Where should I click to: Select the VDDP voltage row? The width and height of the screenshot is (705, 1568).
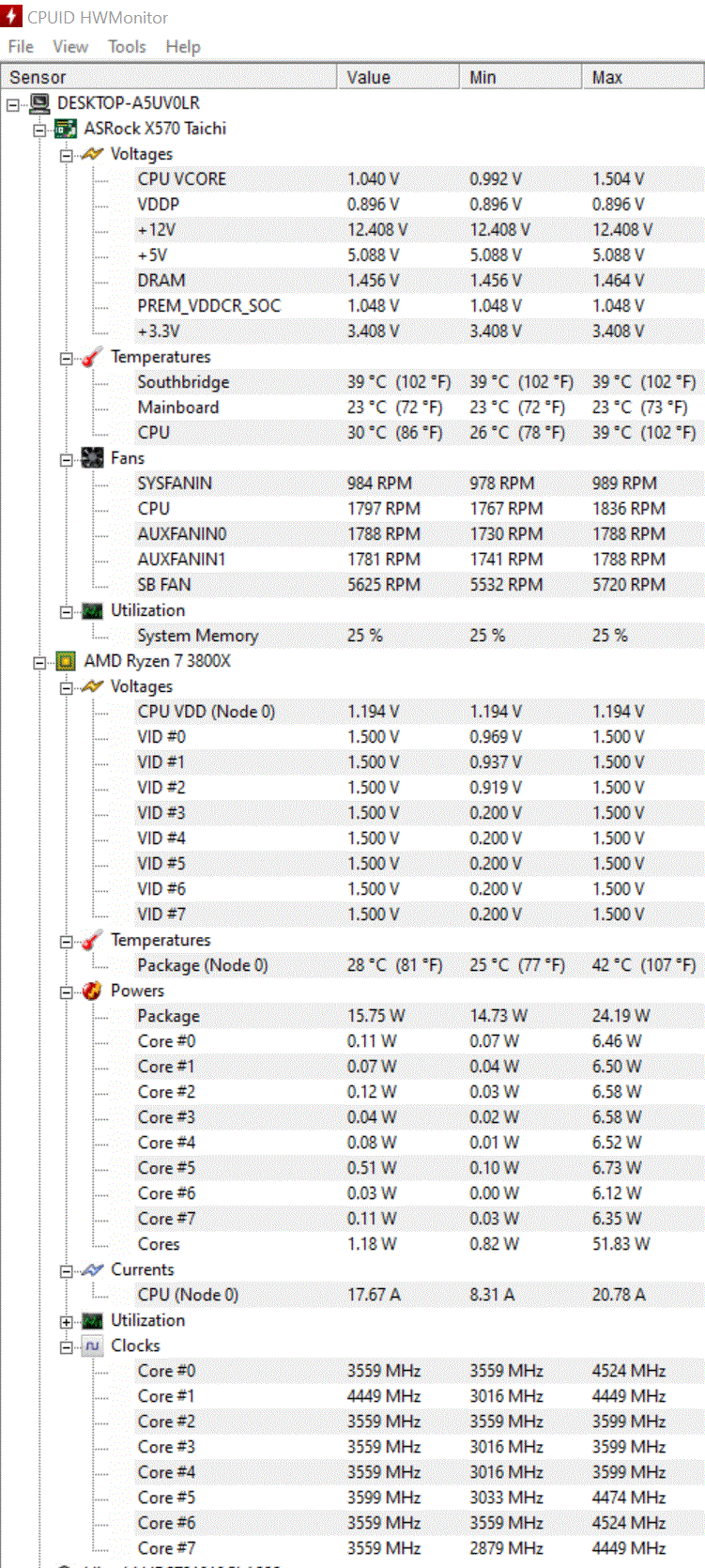point(419,205)
